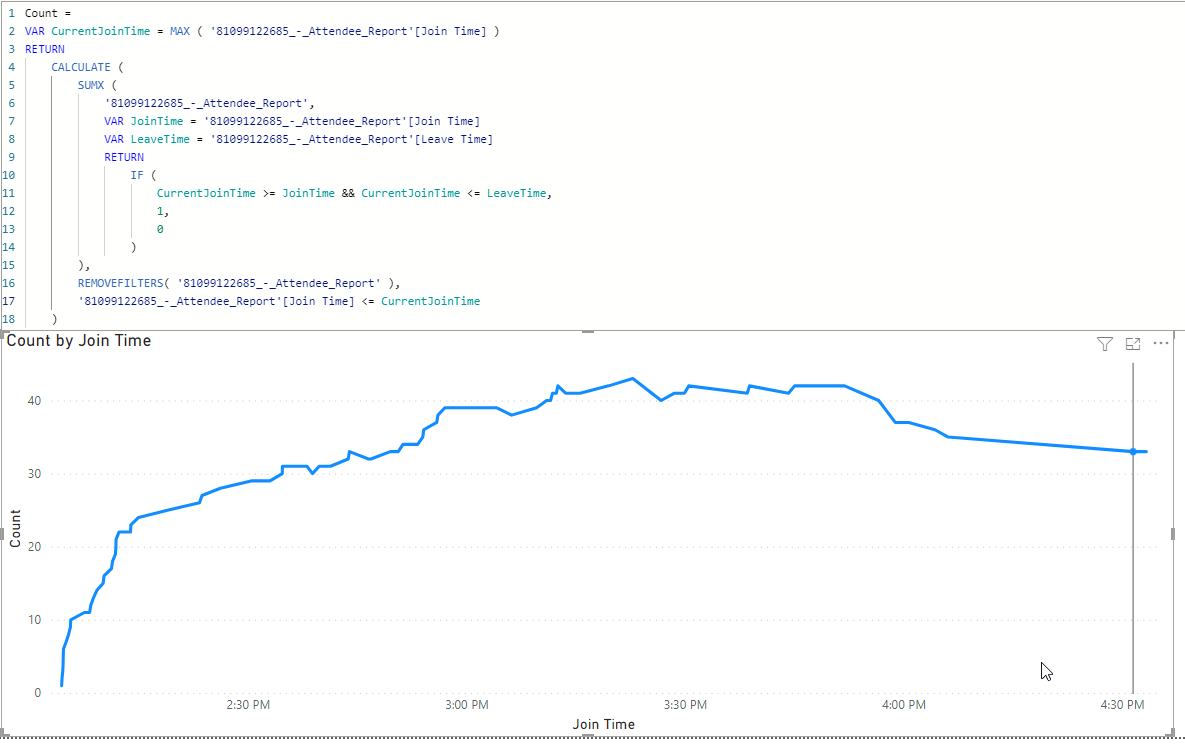The height and width of the screenshot is (744, 1185).
Task: Place cursor on 'VAR LeaveTime' line
Action: pyautogui.click(x=299, y=139)
